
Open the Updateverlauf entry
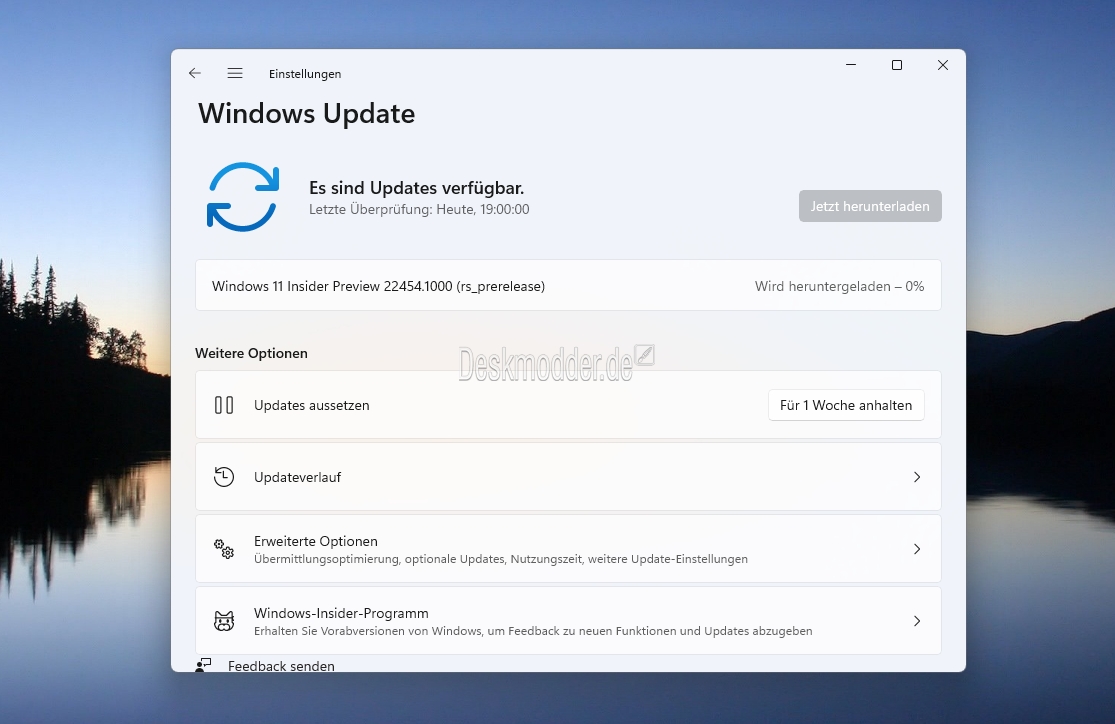coord(568,477)
